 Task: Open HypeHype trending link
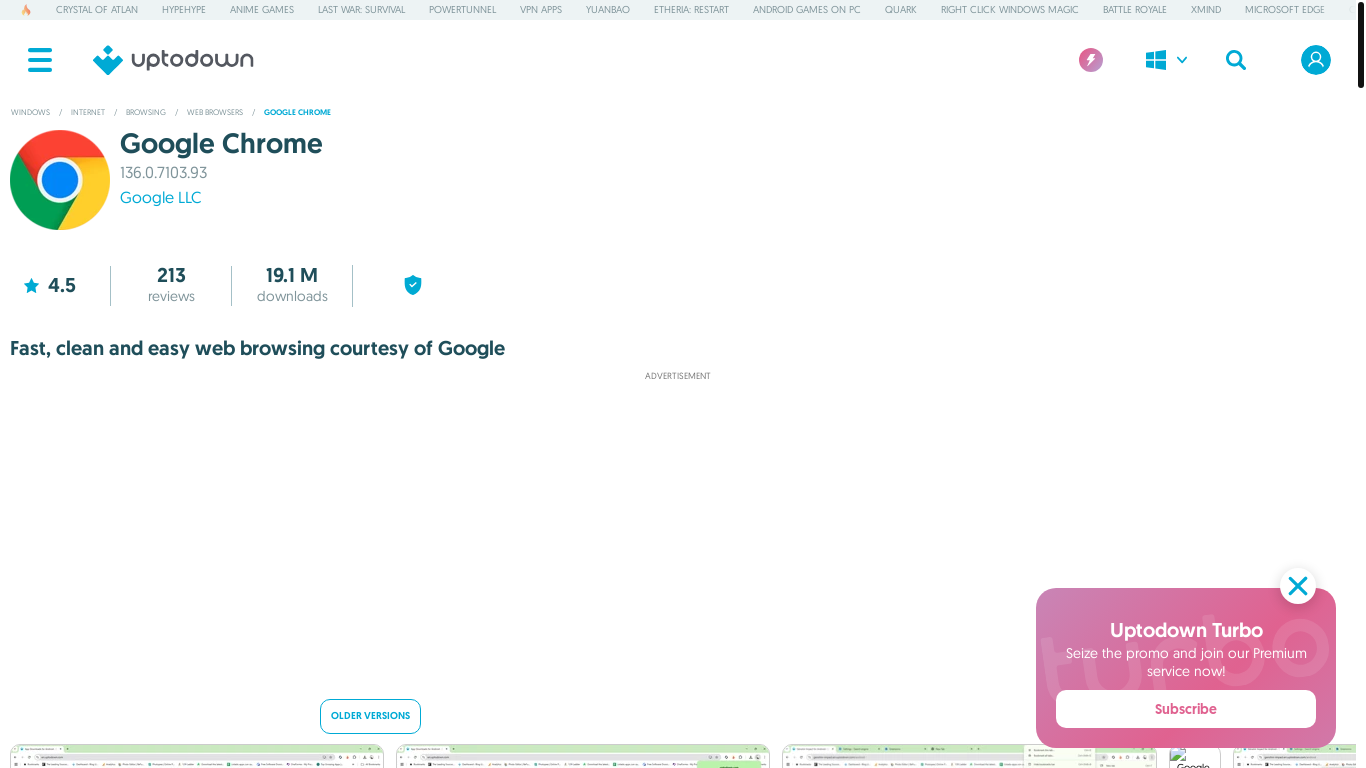(x=184, y=10)
